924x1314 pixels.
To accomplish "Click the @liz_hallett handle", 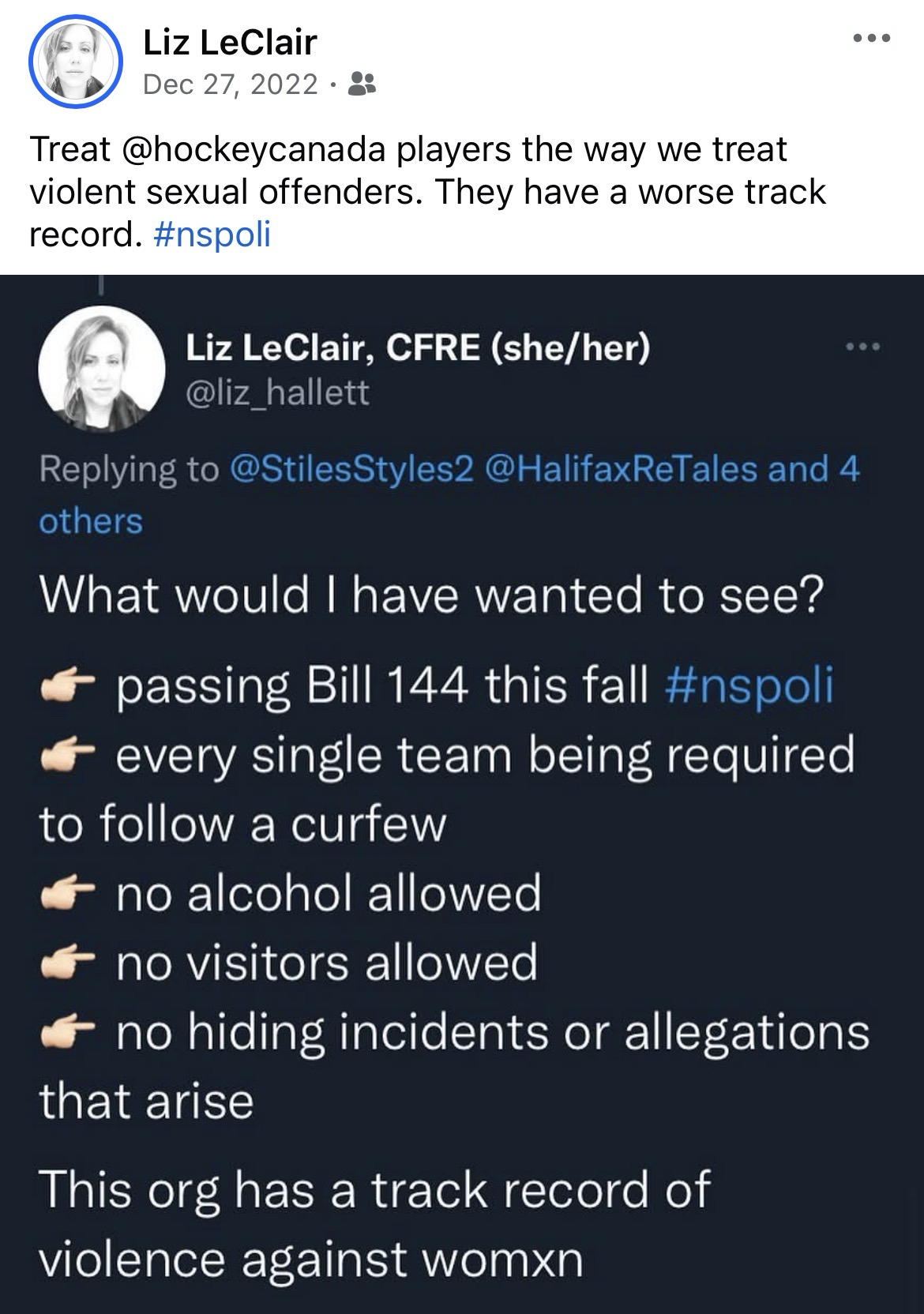I will point(276,392).
